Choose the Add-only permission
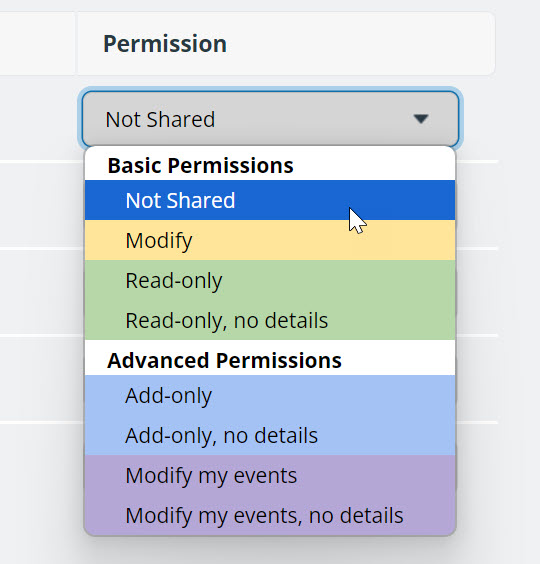Viewport: 540px width, 564px height. coord(270,395)
